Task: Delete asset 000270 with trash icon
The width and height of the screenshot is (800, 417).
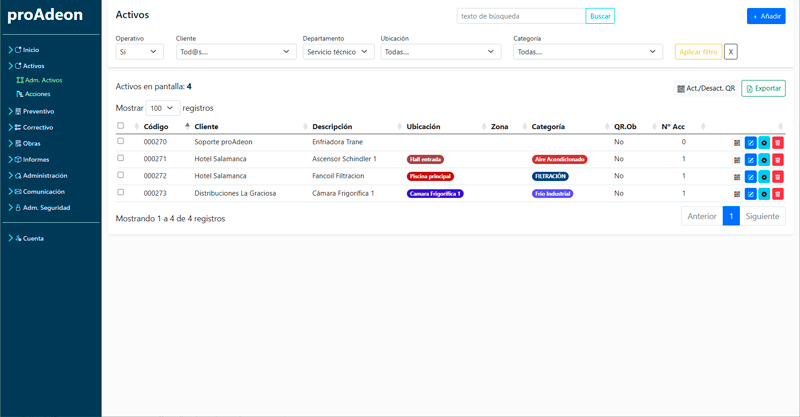Action: pos(778,143)
